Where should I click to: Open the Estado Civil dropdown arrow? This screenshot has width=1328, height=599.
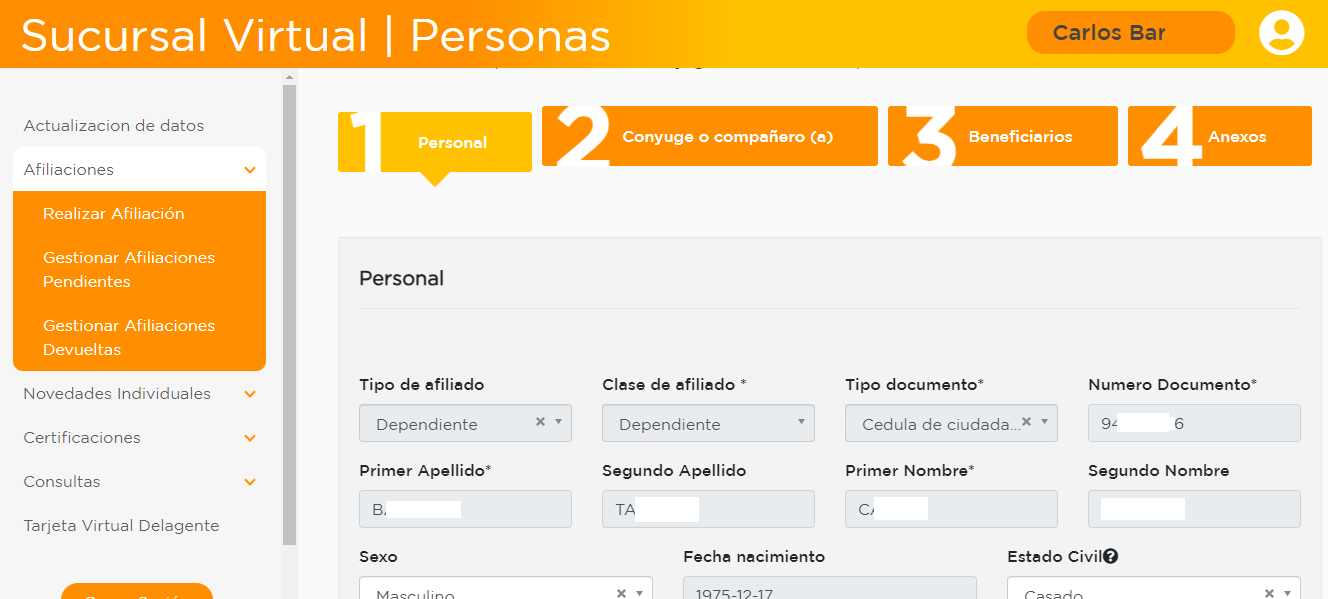point(1287,593)
